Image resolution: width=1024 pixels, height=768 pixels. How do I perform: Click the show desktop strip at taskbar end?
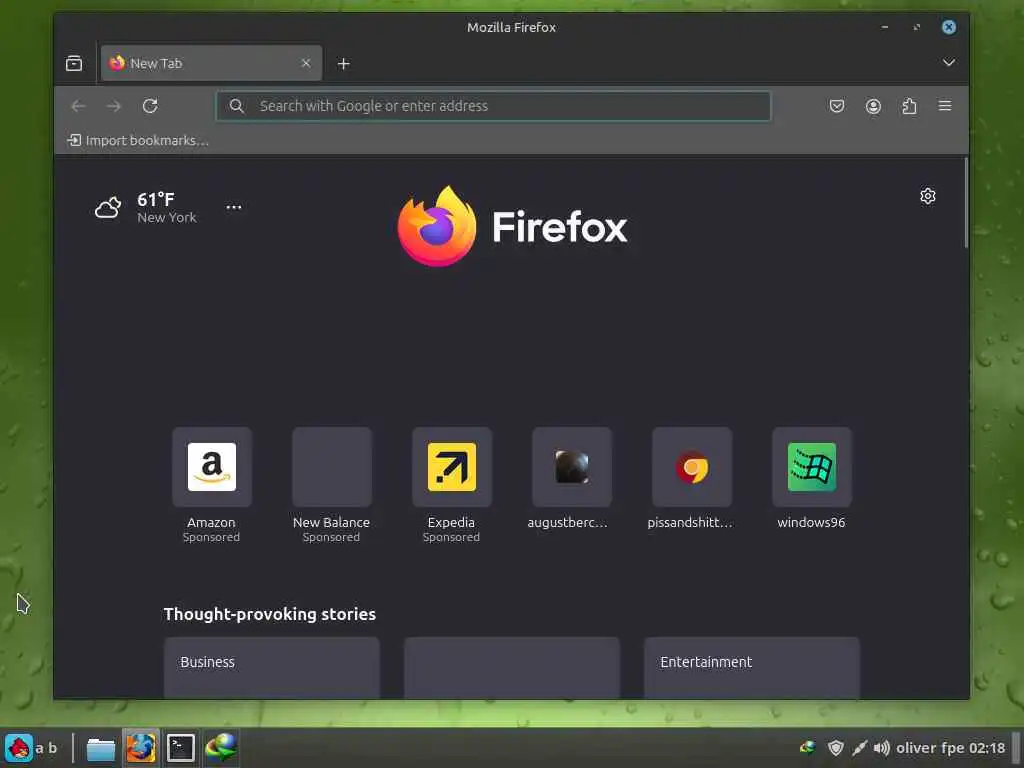(1016, 748)
